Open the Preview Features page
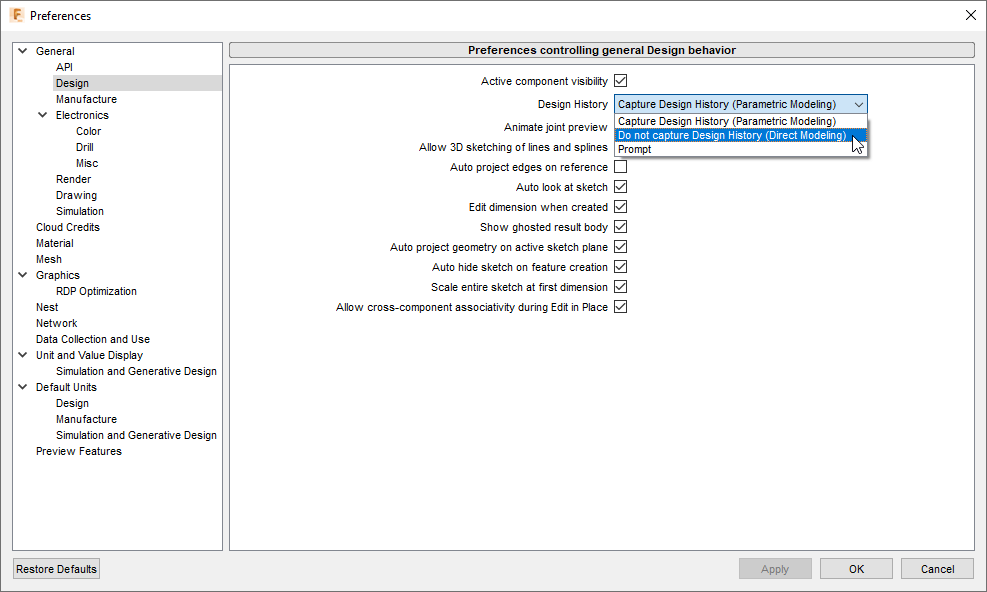The height and width of the screenshot is (592, 987). tap(78, 451)
